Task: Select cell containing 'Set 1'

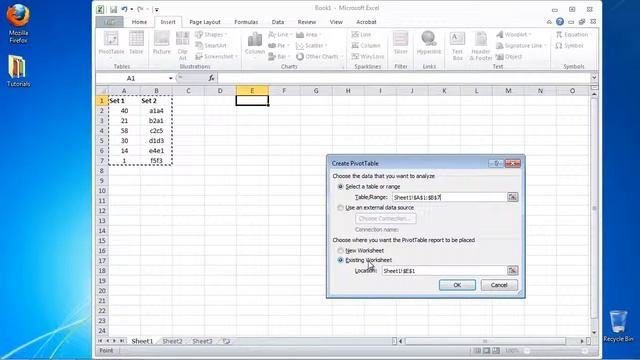Action: pyautogui.click(x=124, y=100)
